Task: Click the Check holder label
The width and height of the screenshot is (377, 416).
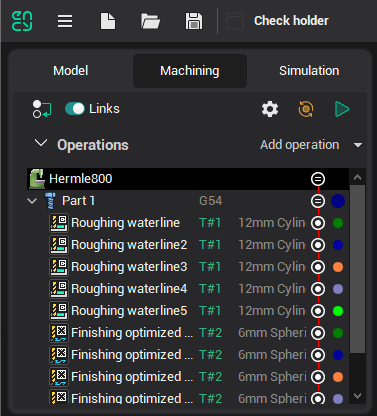Action: tap(291, 21)
